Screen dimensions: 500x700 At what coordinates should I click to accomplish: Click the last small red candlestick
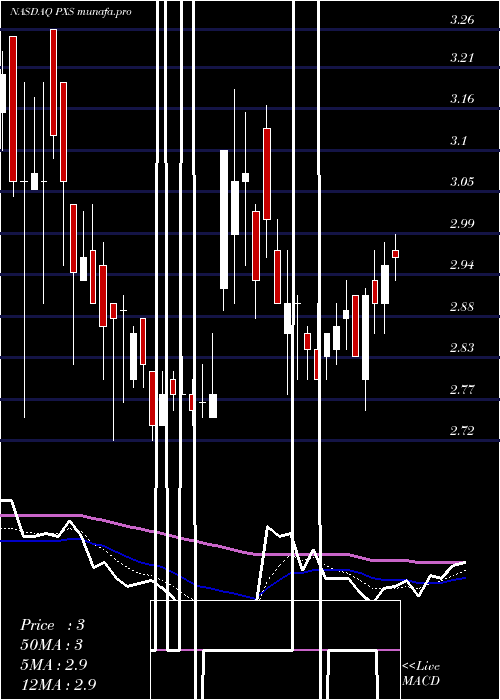coord(395,254)
